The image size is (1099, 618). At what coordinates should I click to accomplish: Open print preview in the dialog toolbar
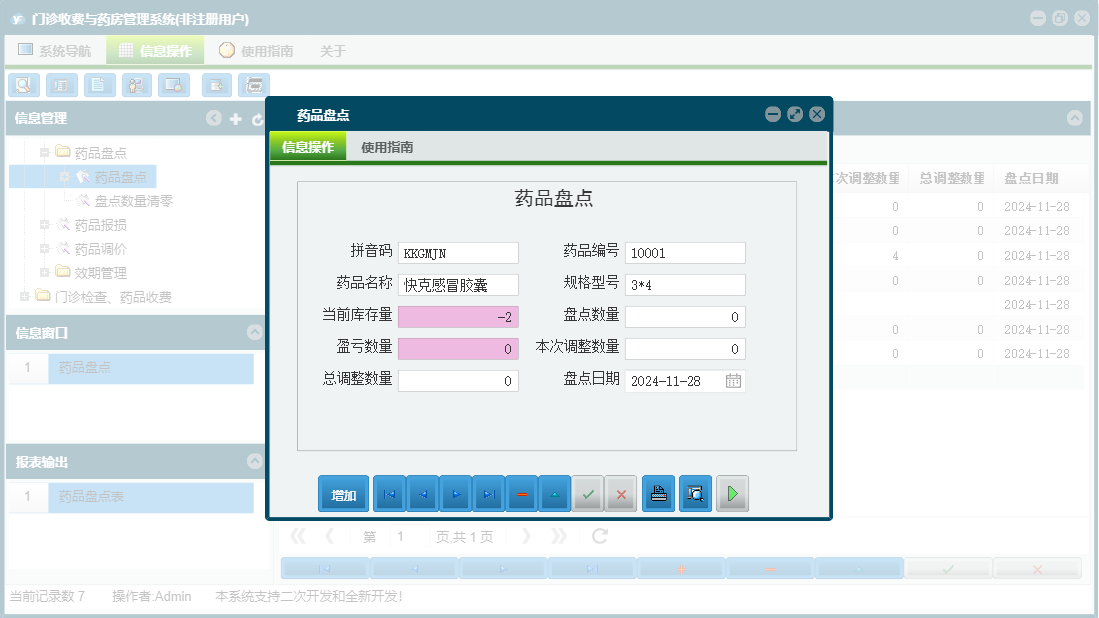(695, 493)
